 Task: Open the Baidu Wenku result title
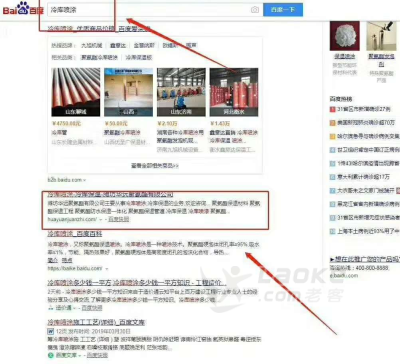pos(96,322)
